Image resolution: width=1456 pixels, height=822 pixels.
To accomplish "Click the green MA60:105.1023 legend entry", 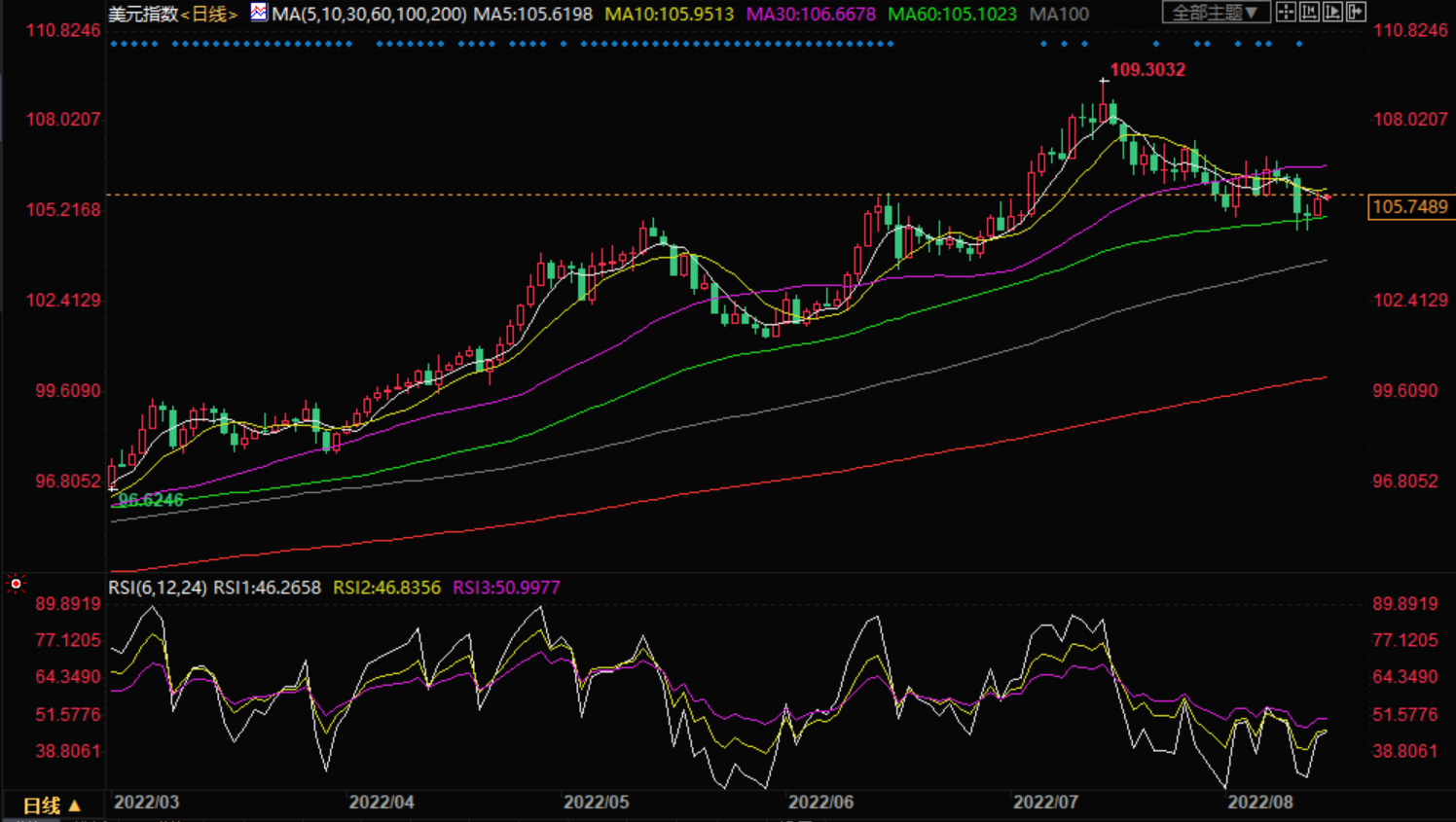I will pos(952,15).
